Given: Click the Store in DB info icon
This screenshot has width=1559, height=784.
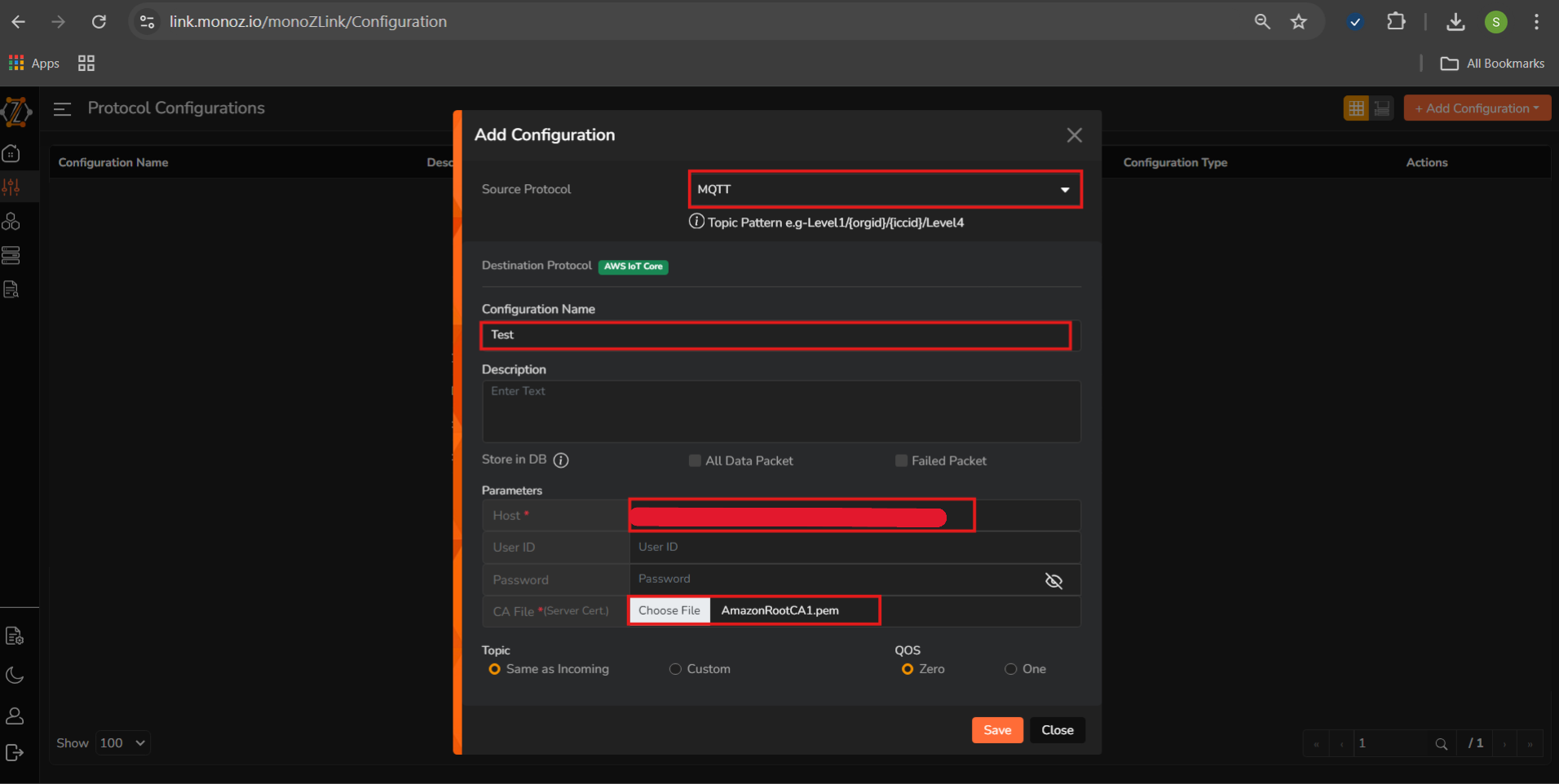Looking at the screenshot, I should [561, 460].
